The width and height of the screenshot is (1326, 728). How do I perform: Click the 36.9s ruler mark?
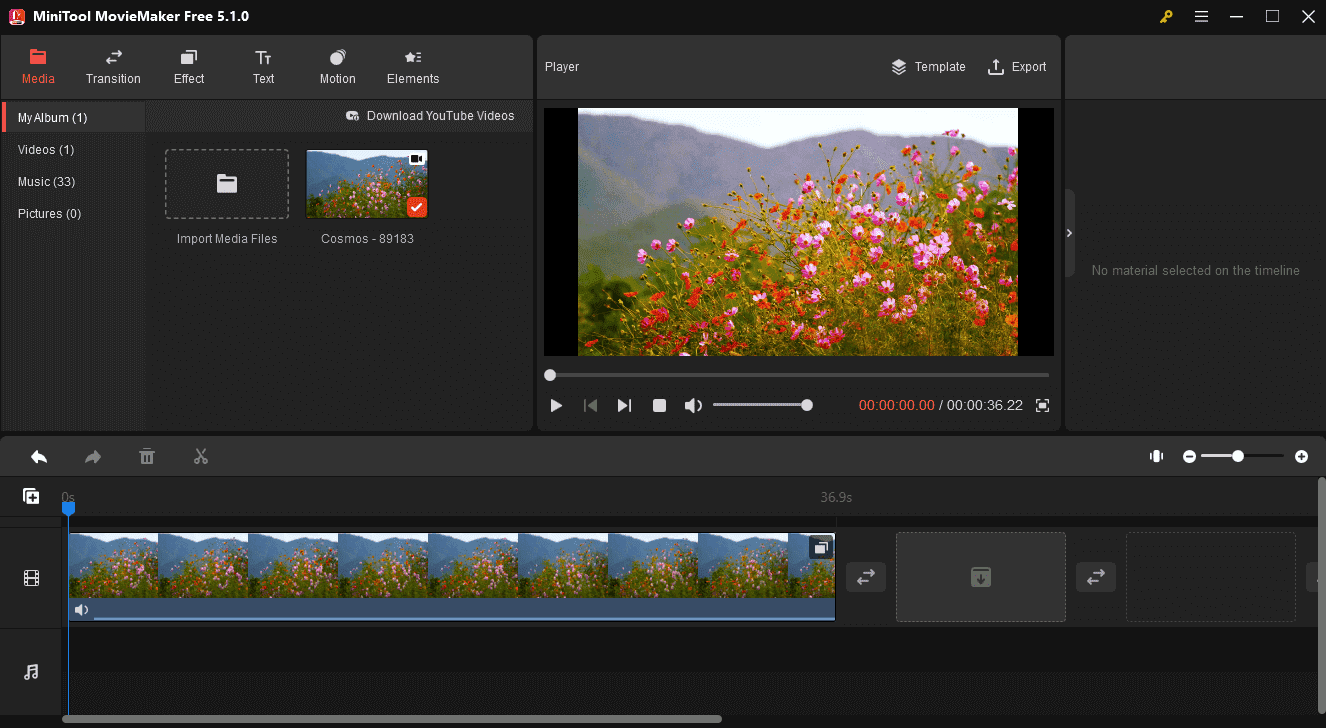coord(836,497)
